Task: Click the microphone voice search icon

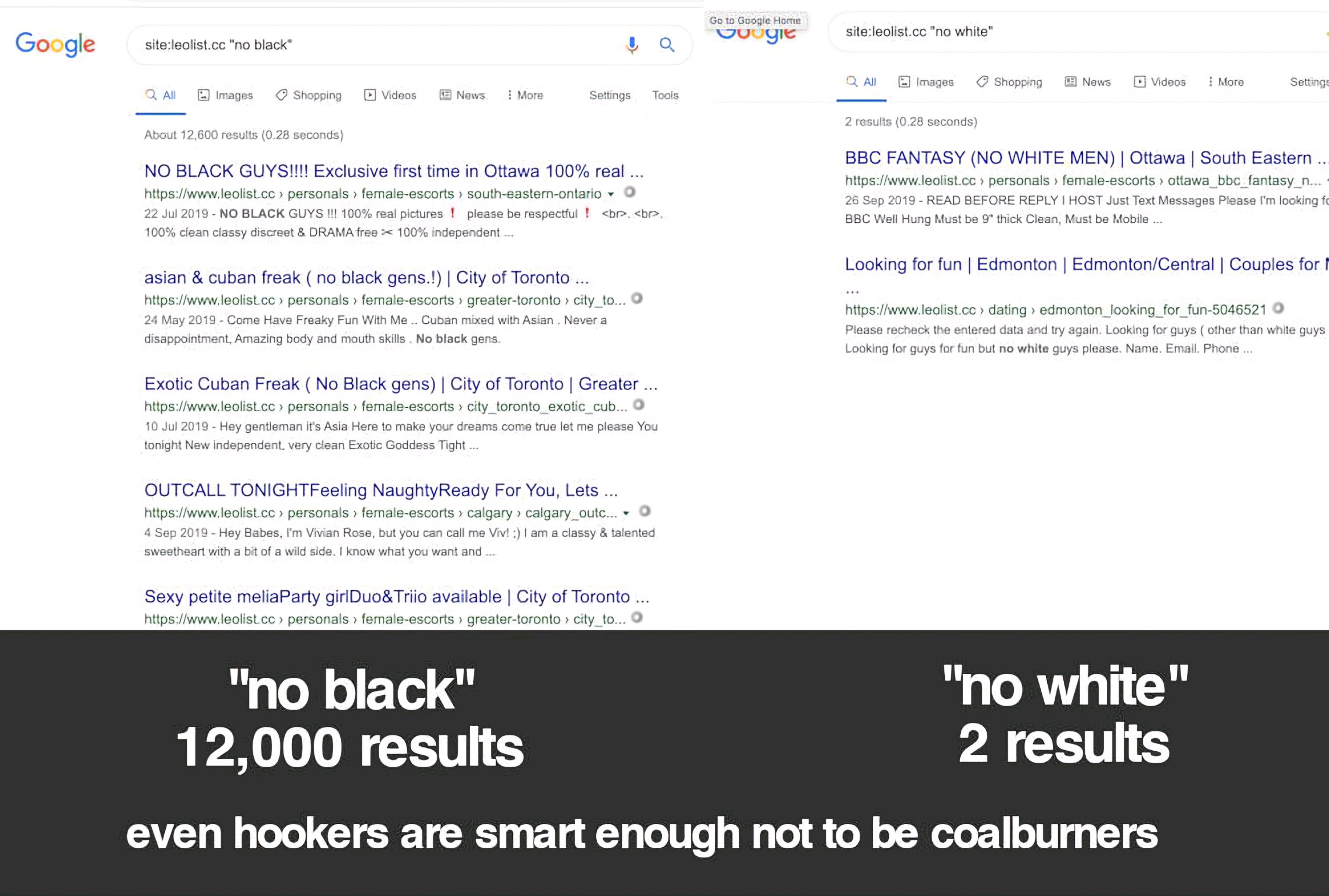Action: pyautogui.click(x=632, y=45)
